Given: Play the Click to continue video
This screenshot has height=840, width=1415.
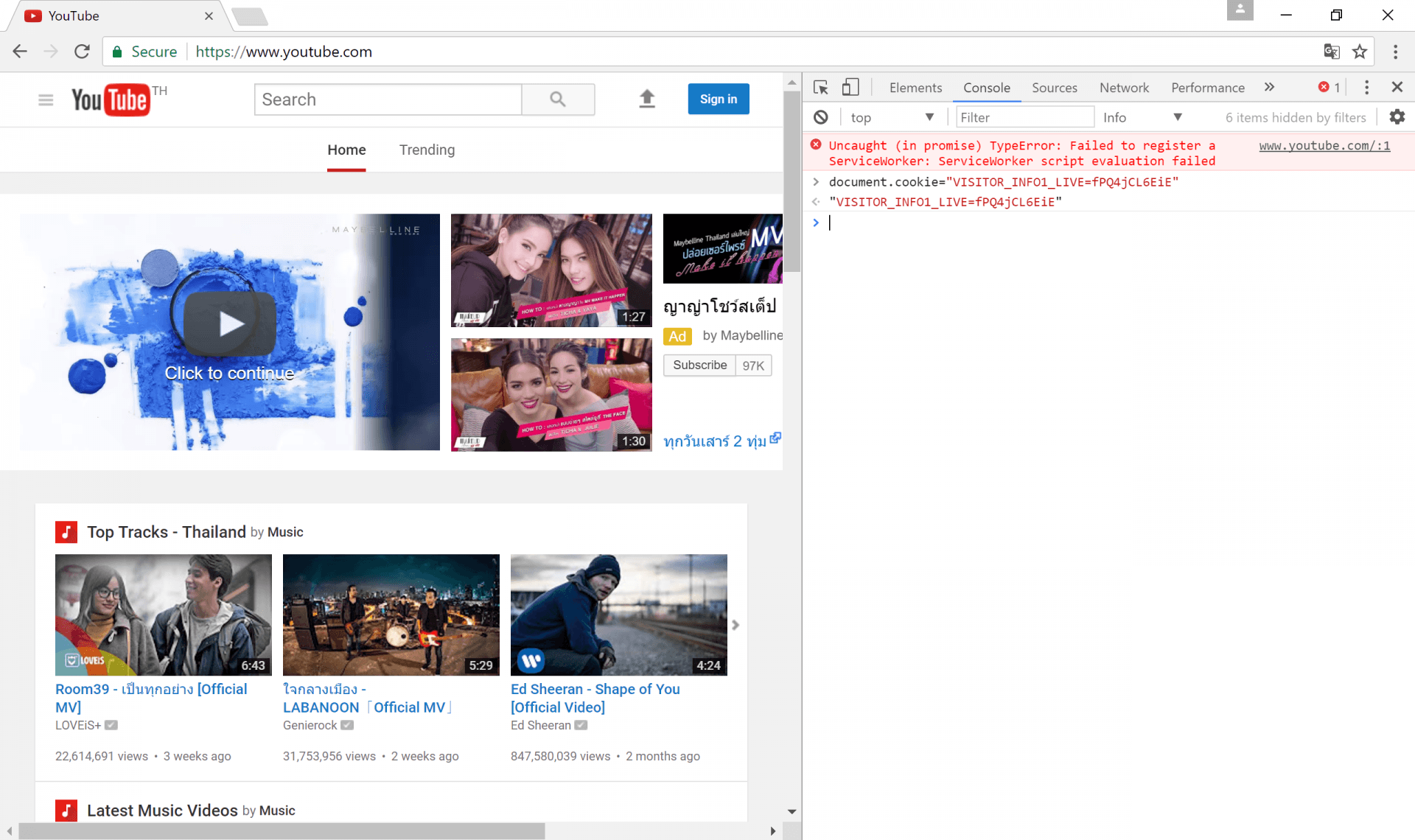Looking at the screenshot, I should (x=230, y=324).
